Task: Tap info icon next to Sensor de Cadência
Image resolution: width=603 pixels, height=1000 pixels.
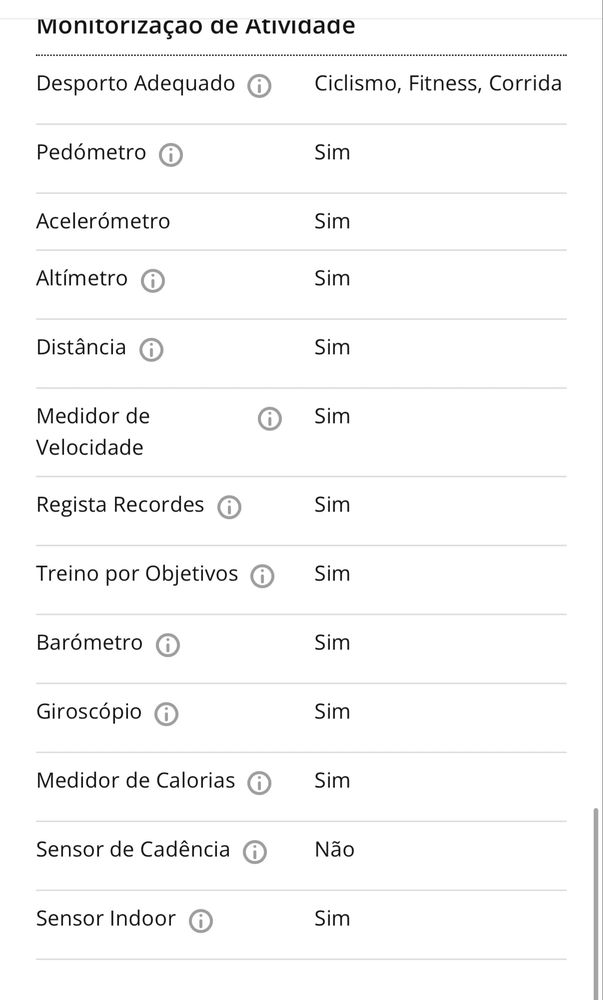Action: pos(254,852)
